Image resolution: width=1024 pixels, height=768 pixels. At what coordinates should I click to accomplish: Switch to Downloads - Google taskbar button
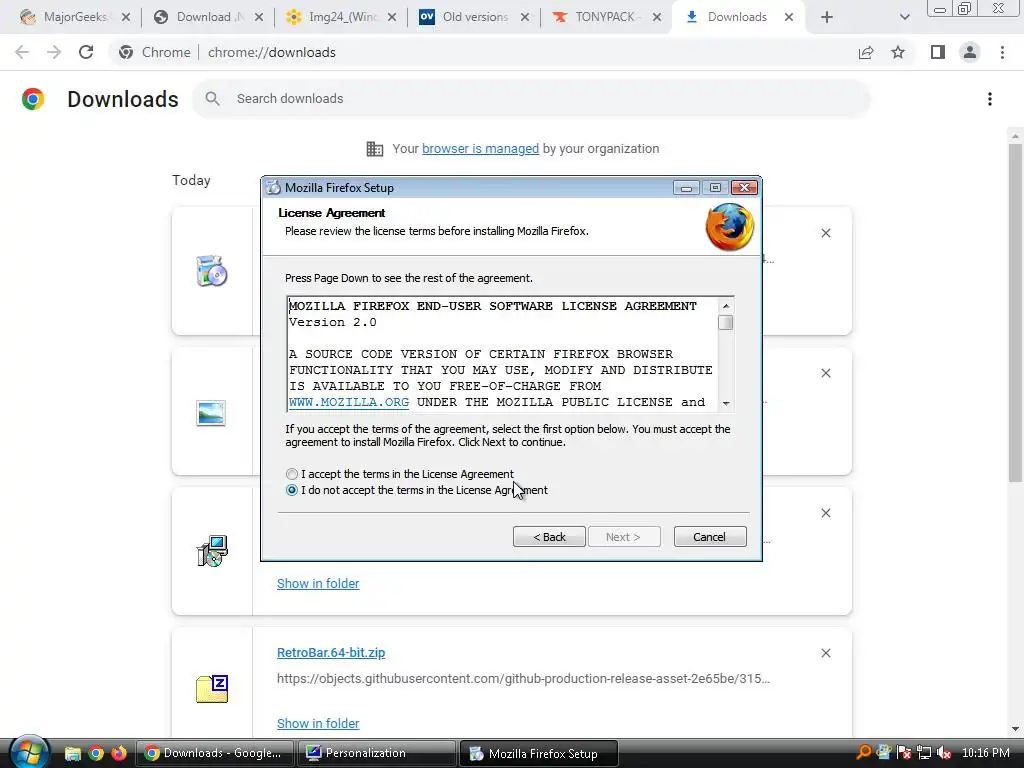pyautogui.click(x=216, y=753)
